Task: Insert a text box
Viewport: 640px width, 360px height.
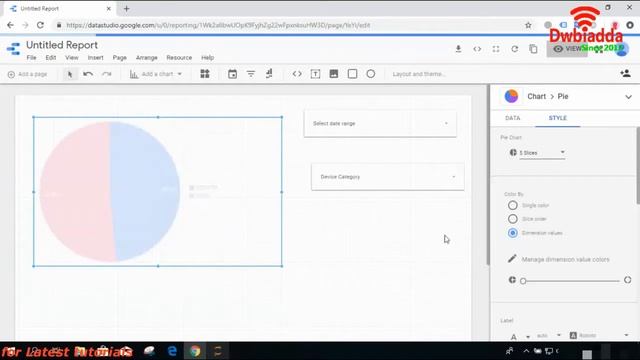Action: coord(315,74)
